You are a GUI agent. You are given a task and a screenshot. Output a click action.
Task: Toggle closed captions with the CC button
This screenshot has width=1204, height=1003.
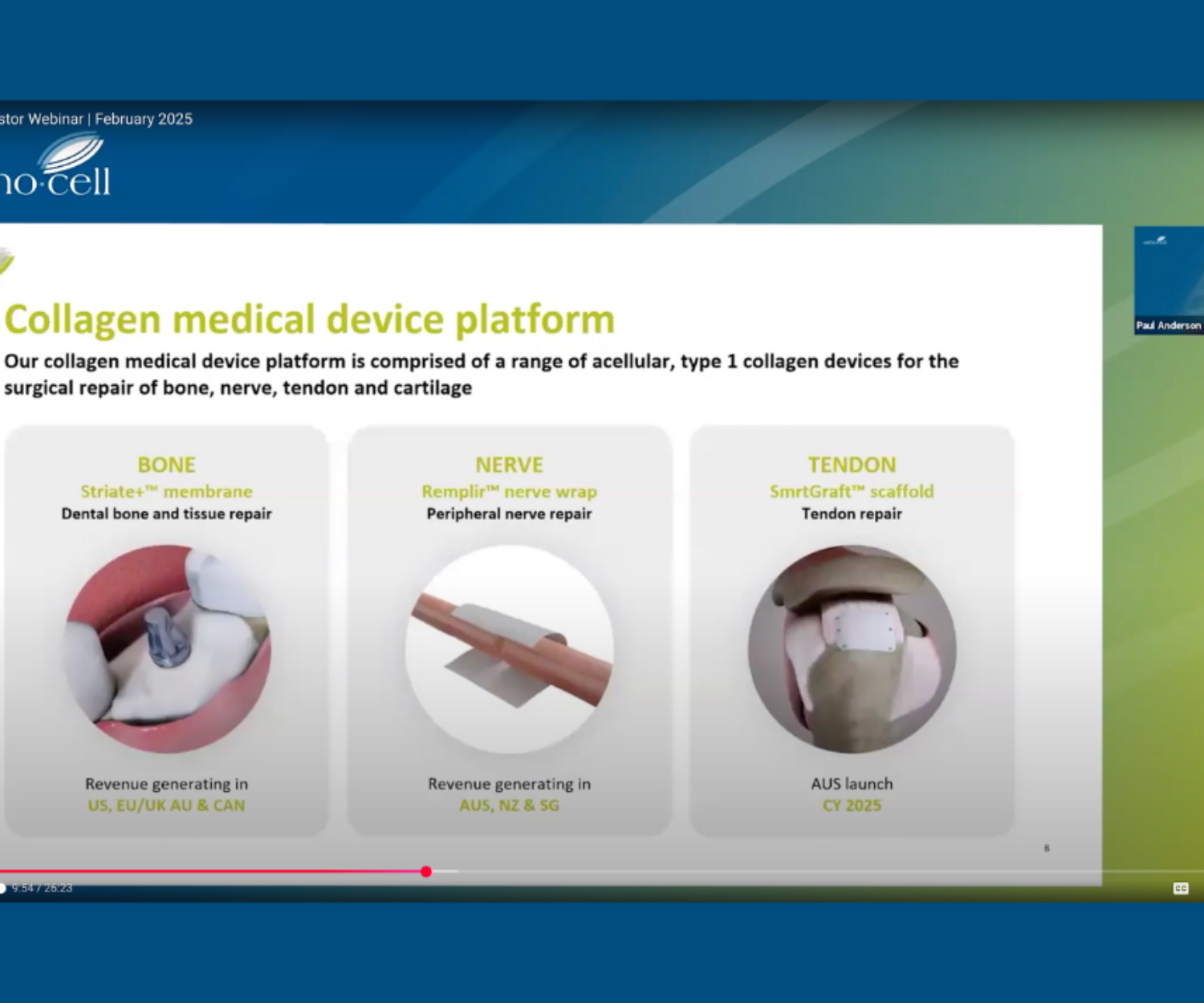coord(1180,887)
